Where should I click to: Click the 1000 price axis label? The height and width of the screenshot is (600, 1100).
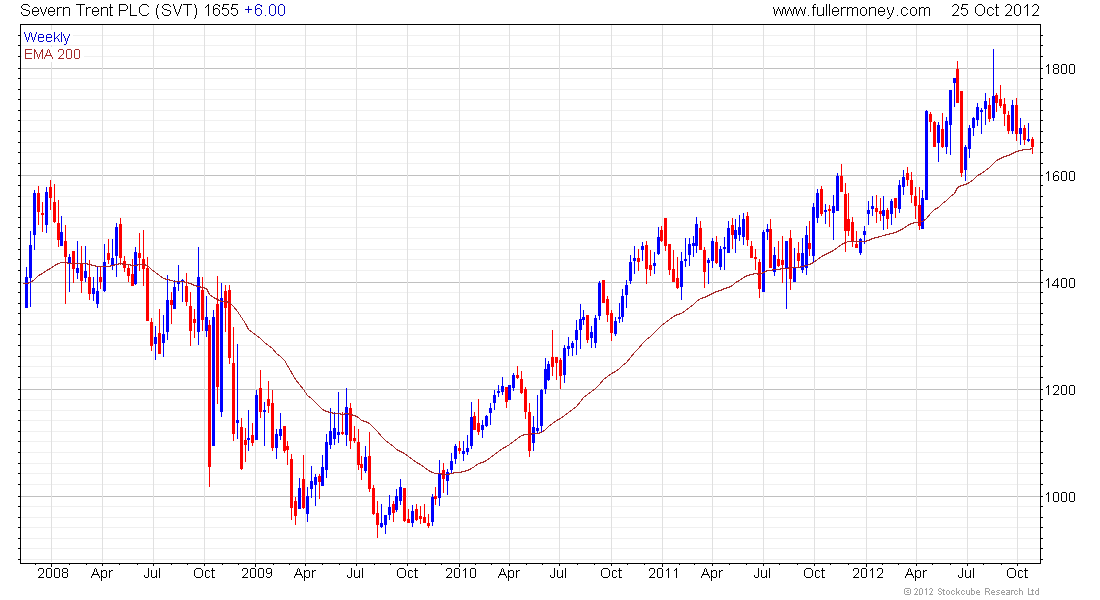pos(1059,497)
